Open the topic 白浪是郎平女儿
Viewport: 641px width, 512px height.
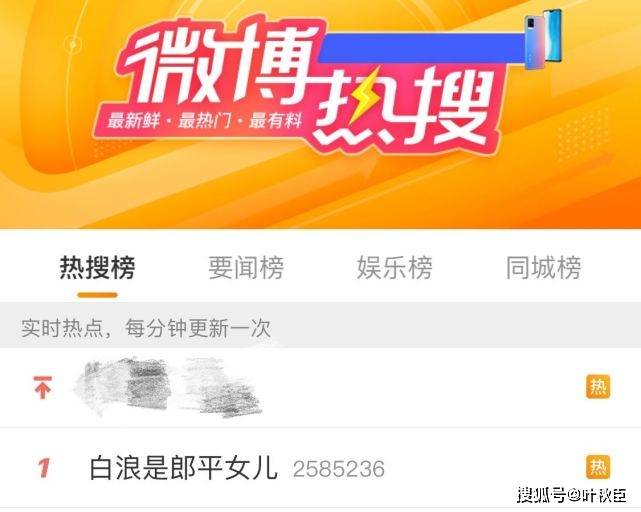(x=184, y=468)
